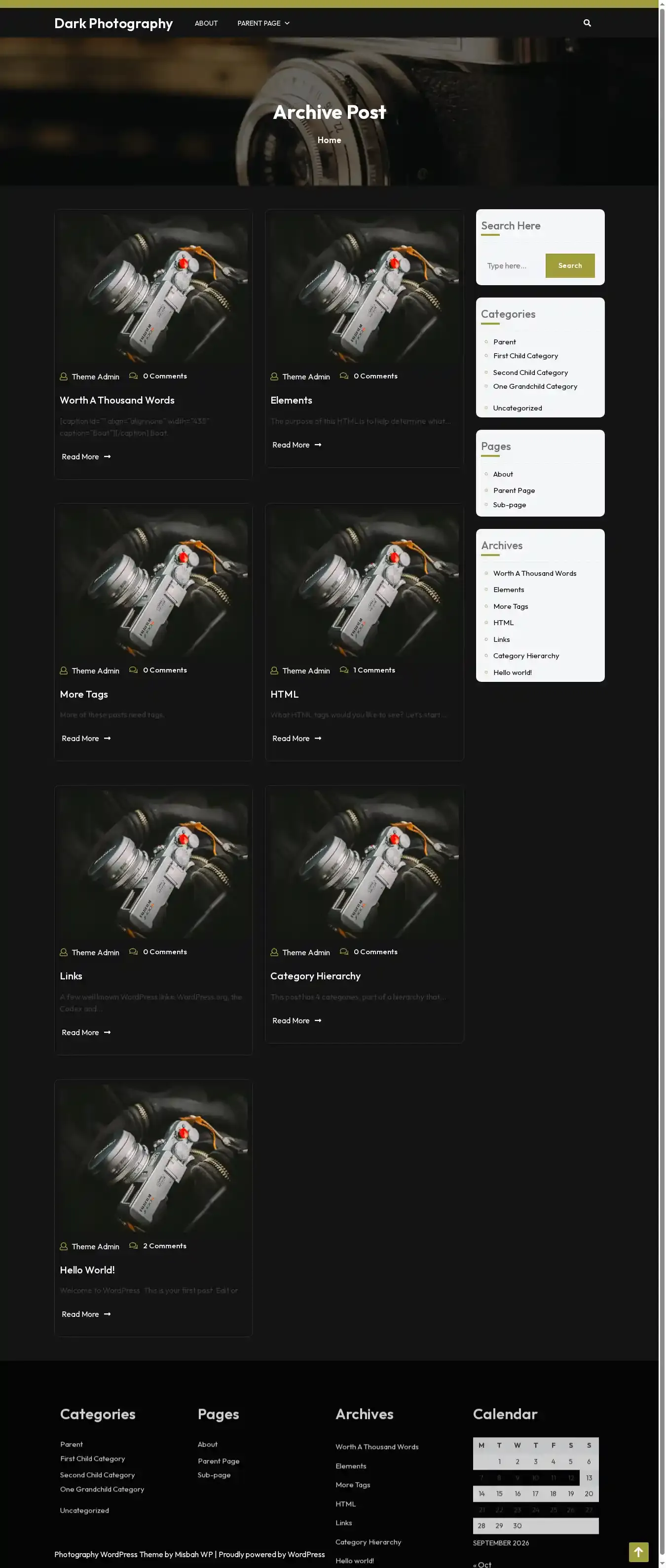Expand the Parent Page menu chevron

[x=287, y=23]
